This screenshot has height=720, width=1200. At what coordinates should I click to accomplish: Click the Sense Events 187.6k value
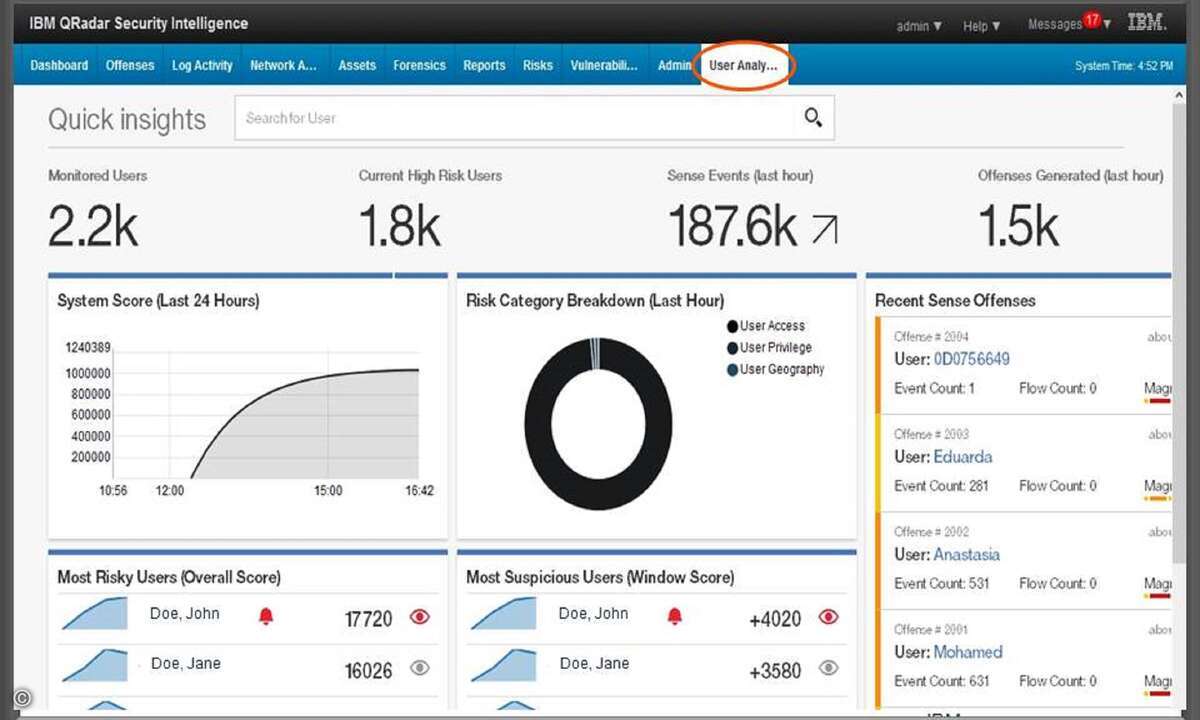pos(732,228)
